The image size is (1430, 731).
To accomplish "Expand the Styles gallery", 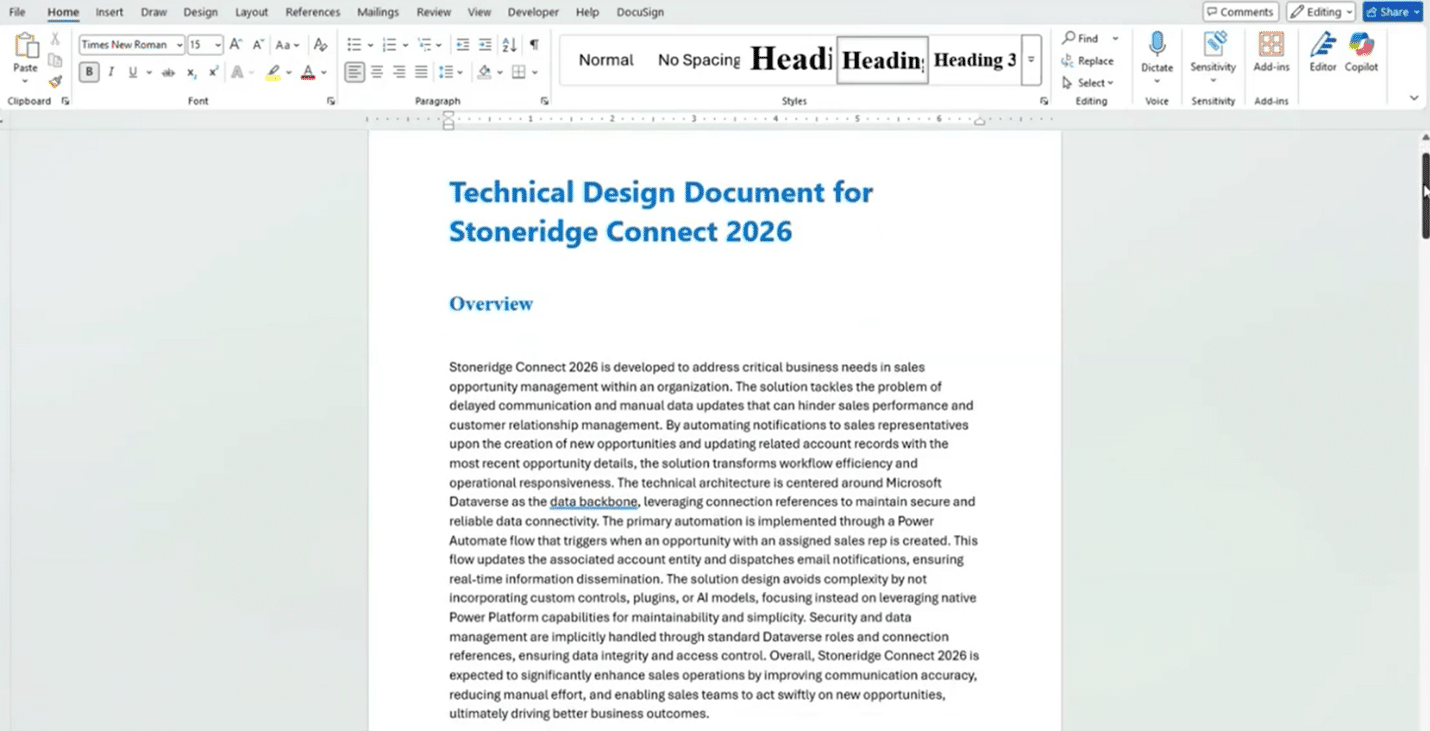I will (x=1031, y=60).
